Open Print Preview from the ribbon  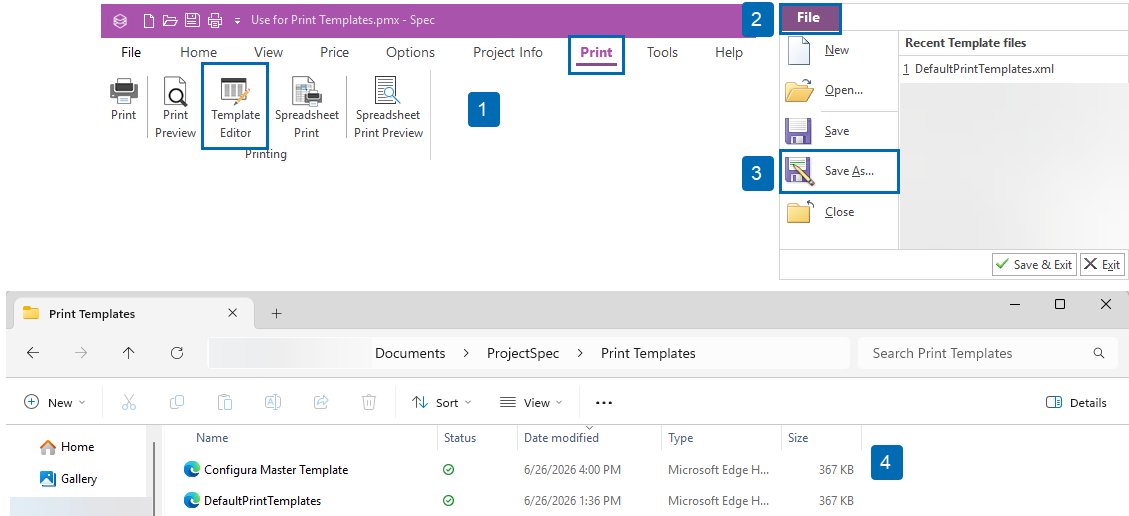[x=175, y=107]
